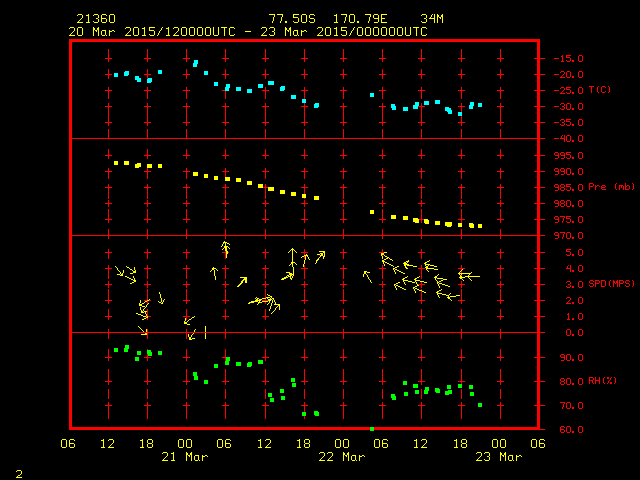The height and width of the screenshot is (480, 640).
Task: Click the -15.0 temperature tick value
Action: pos(569,58)
